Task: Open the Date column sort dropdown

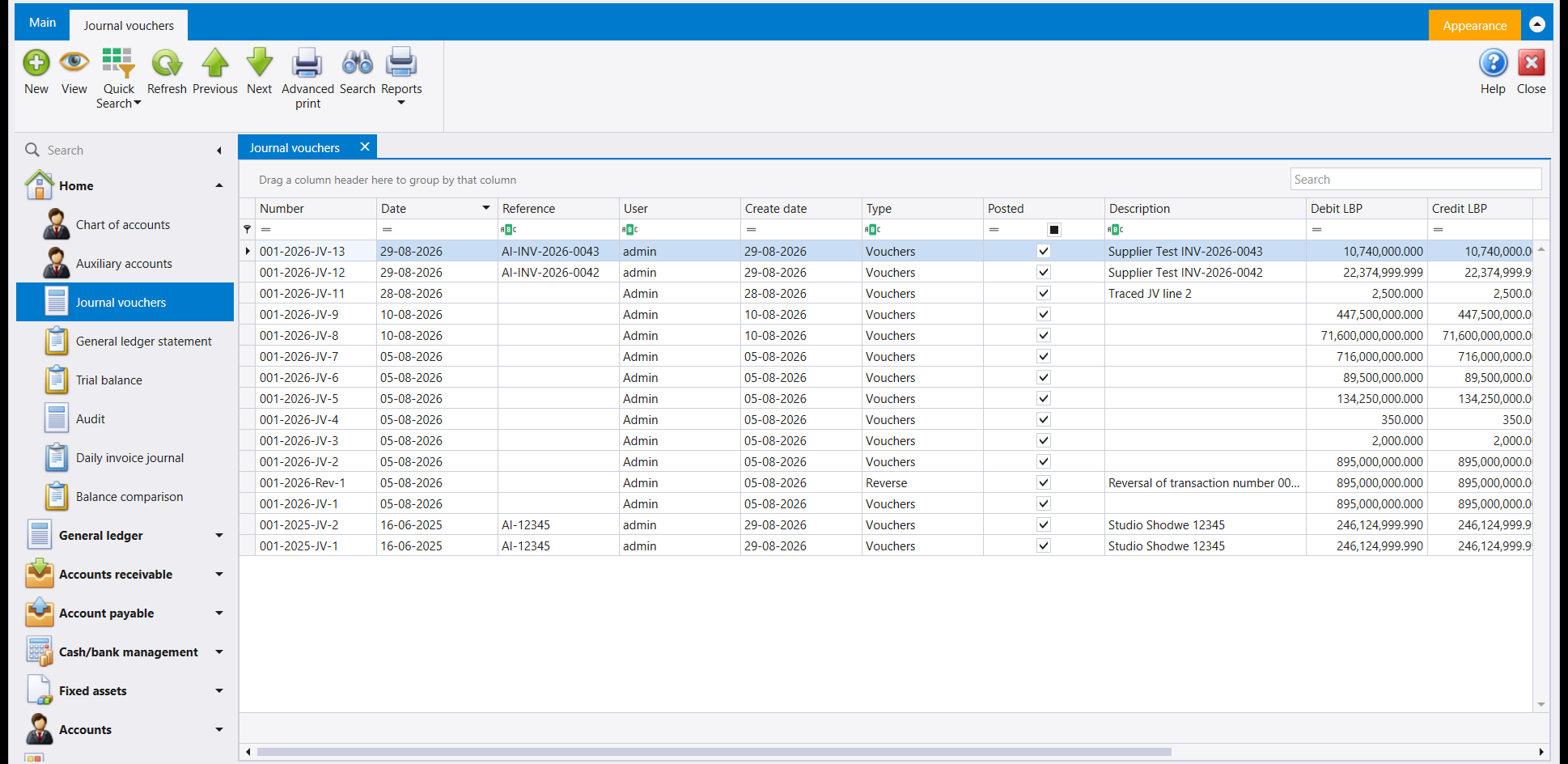Action: 486,208
